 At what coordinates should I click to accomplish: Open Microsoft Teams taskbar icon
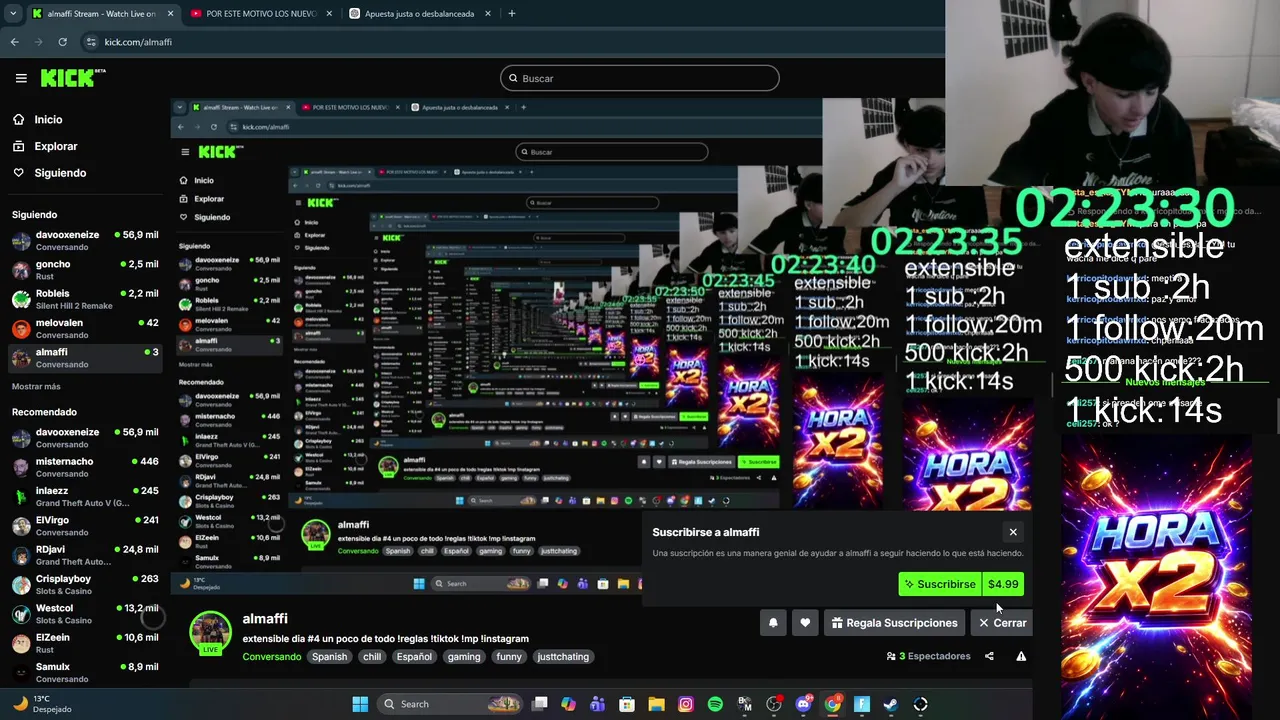(x=598, y=704)
